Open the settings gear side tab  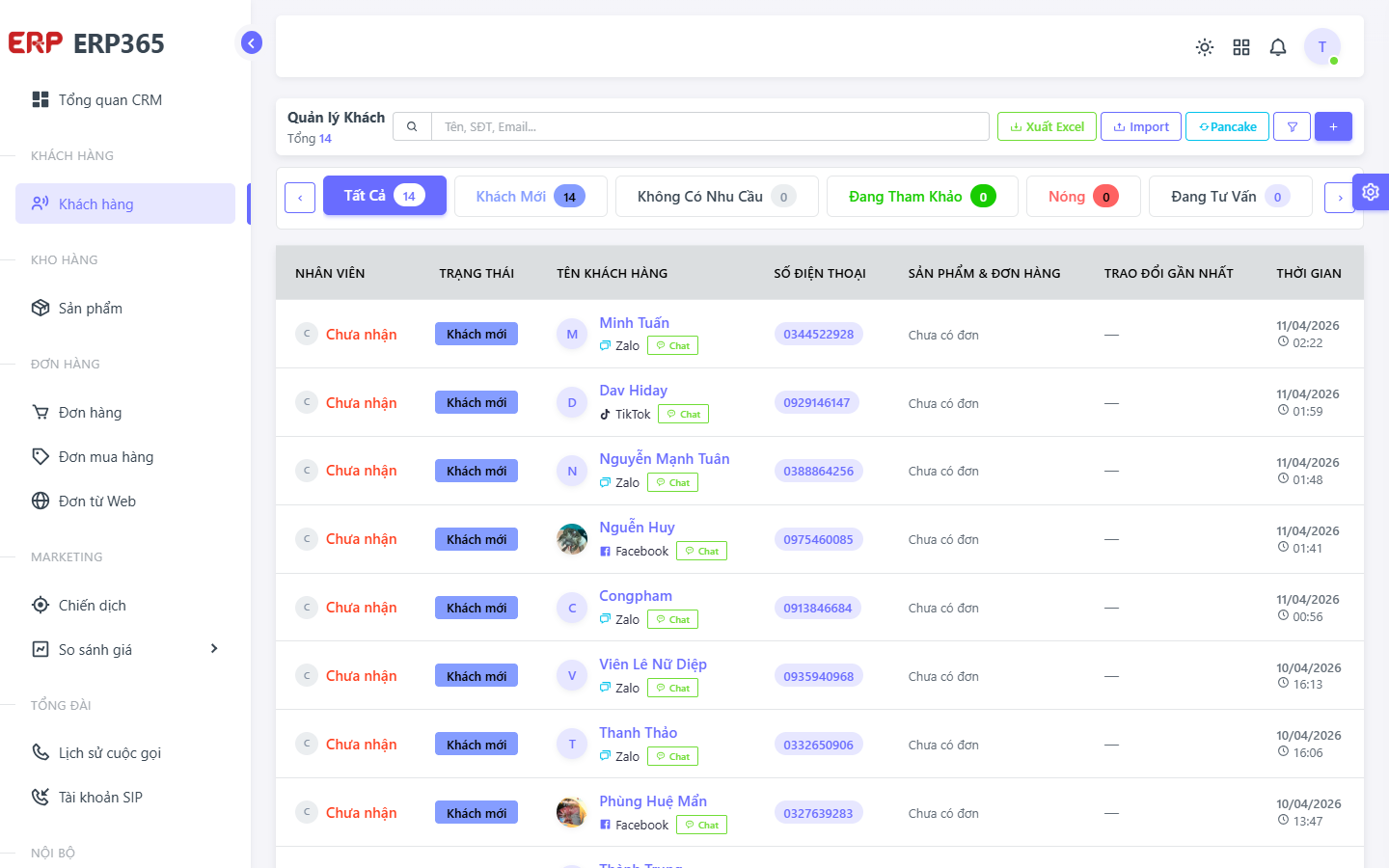pos(1371,192)
